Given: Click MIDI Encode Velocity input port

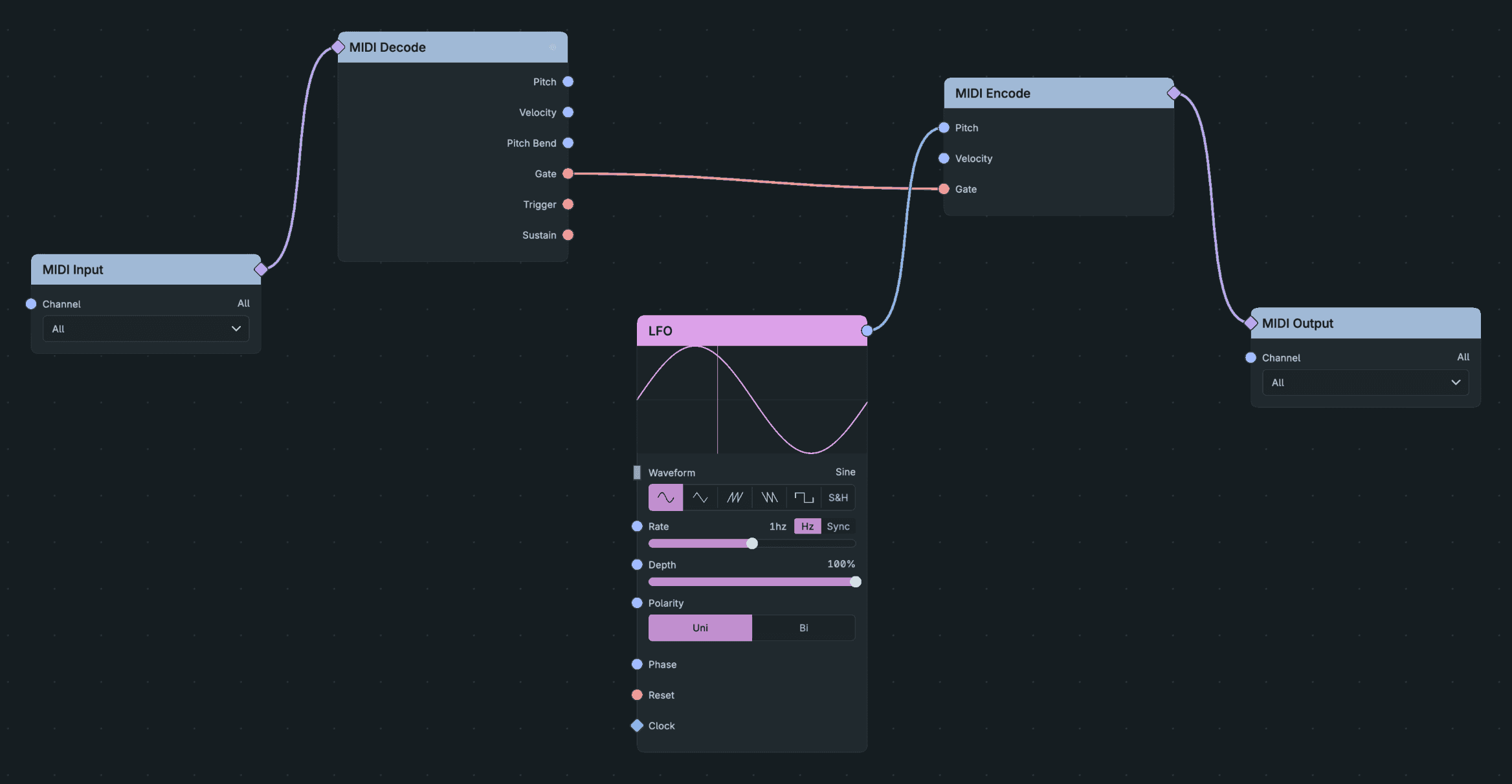Looking at the screenshot, I should (944, 158).
